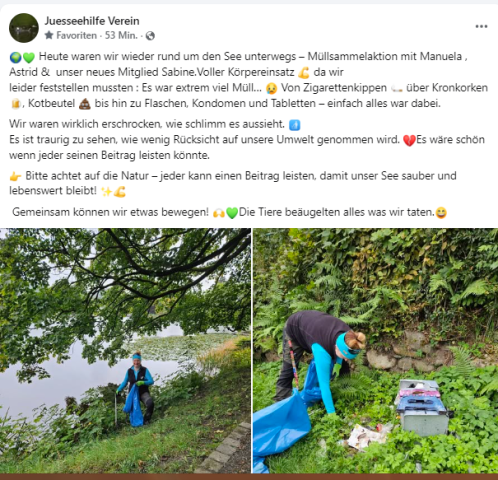This screenshot has width=498, height=480.
Task: Click the blue square emoji after aussieht
Action: point(294,125)
